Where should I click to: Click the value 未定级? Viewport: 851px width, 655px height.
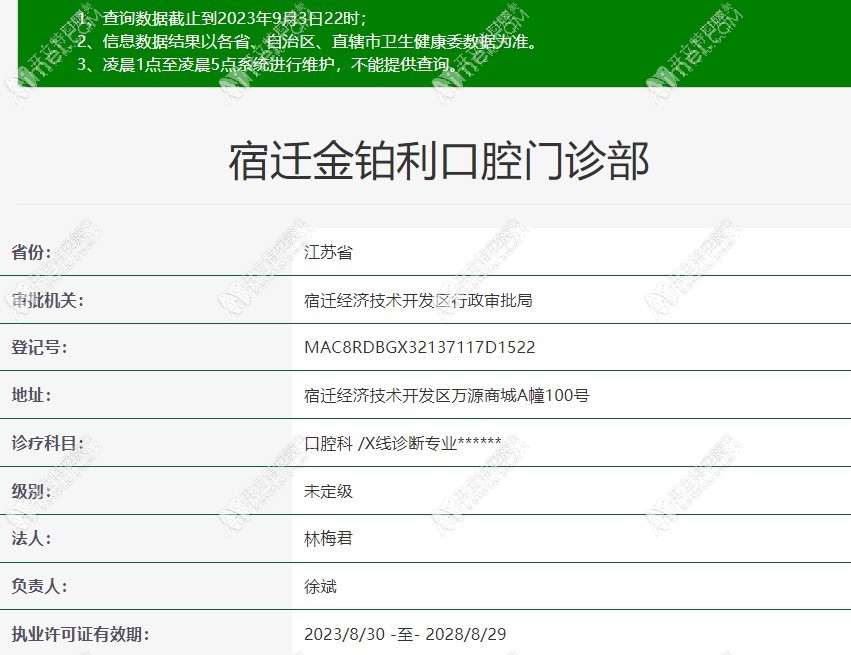coord(328,491)
